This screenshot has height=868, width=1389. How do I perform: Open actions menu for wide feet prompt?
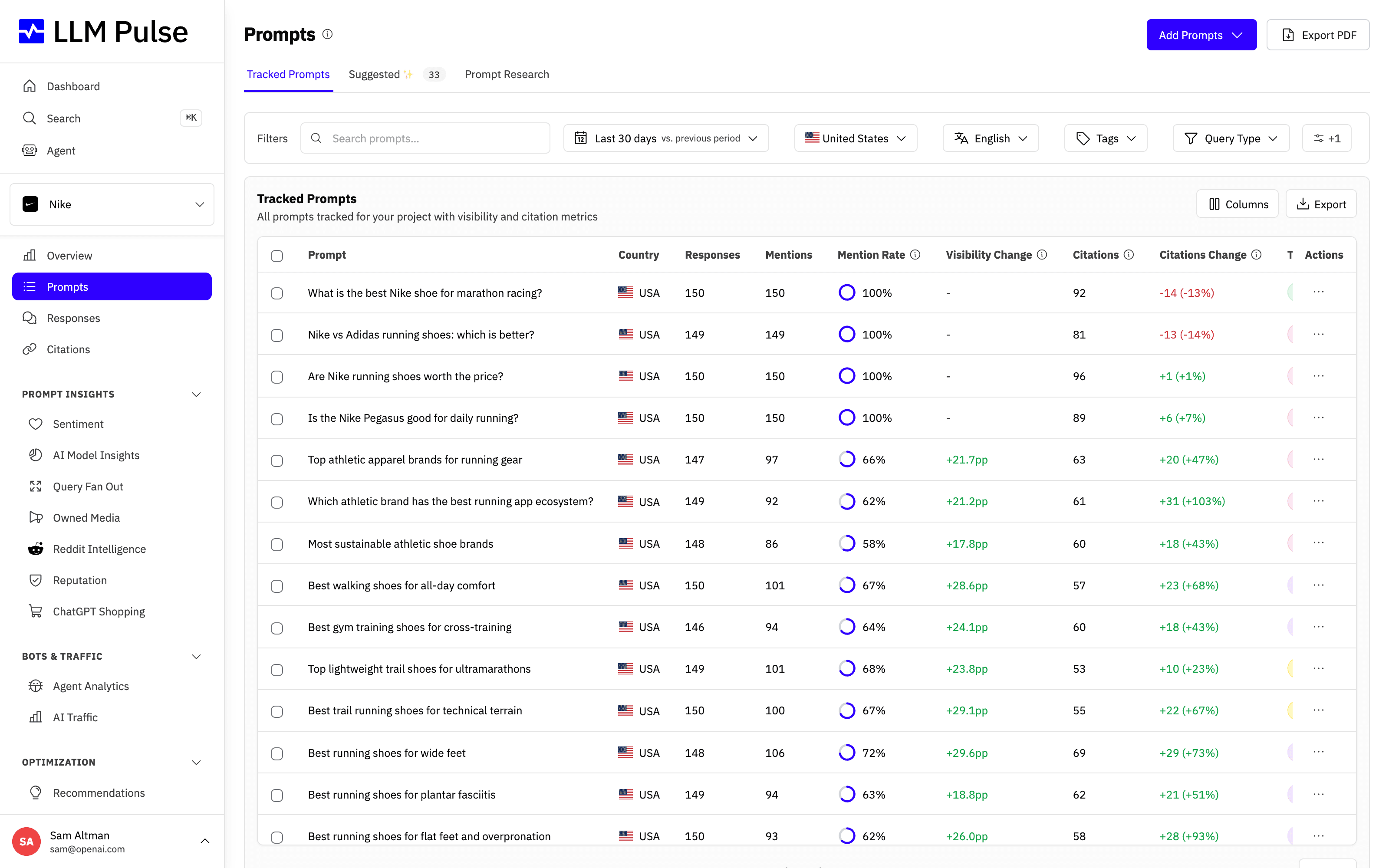point(1318,752)
